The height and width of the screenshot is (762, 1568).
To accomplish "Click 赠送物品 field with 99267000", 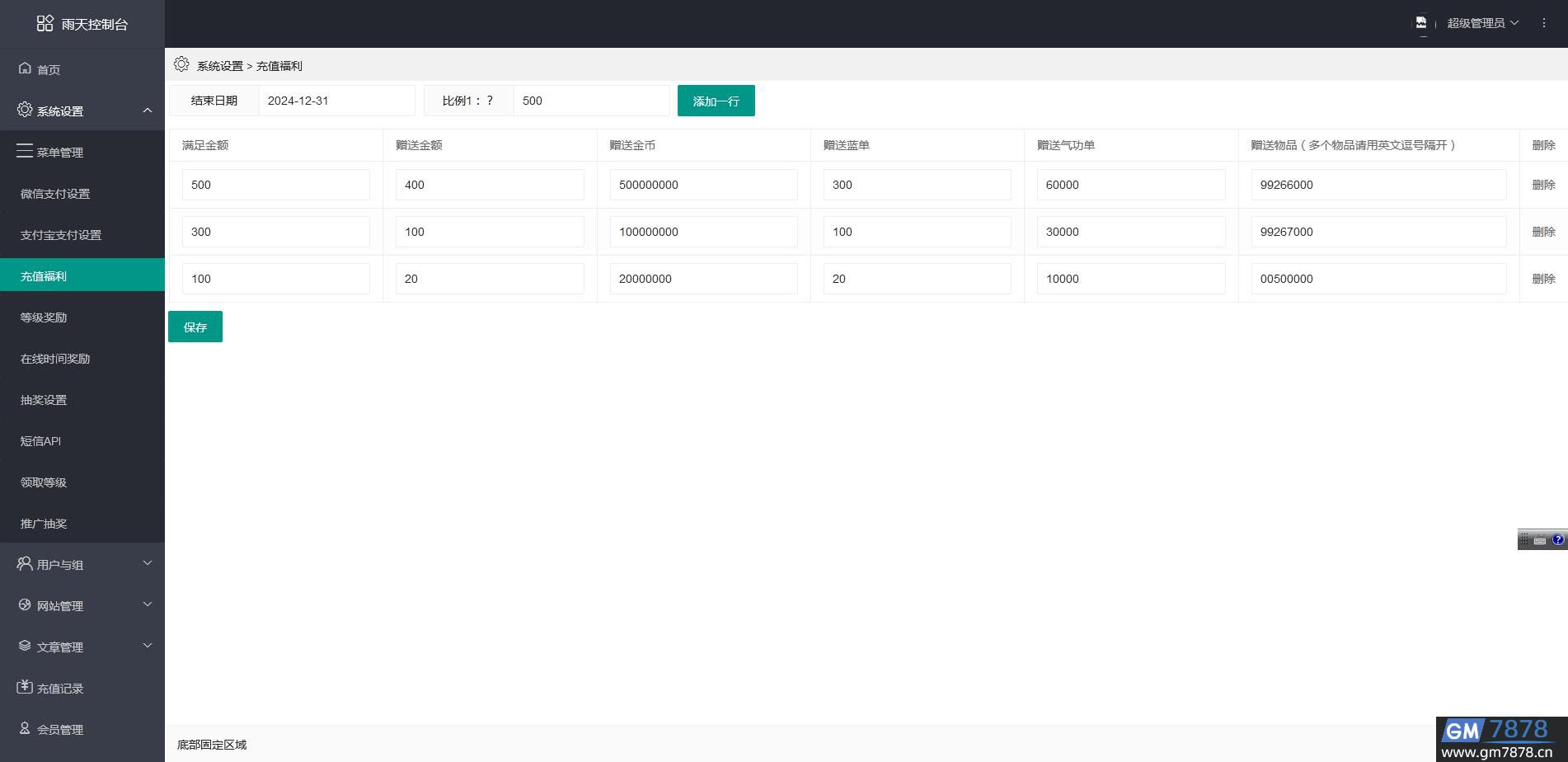I will (1378, 232).
